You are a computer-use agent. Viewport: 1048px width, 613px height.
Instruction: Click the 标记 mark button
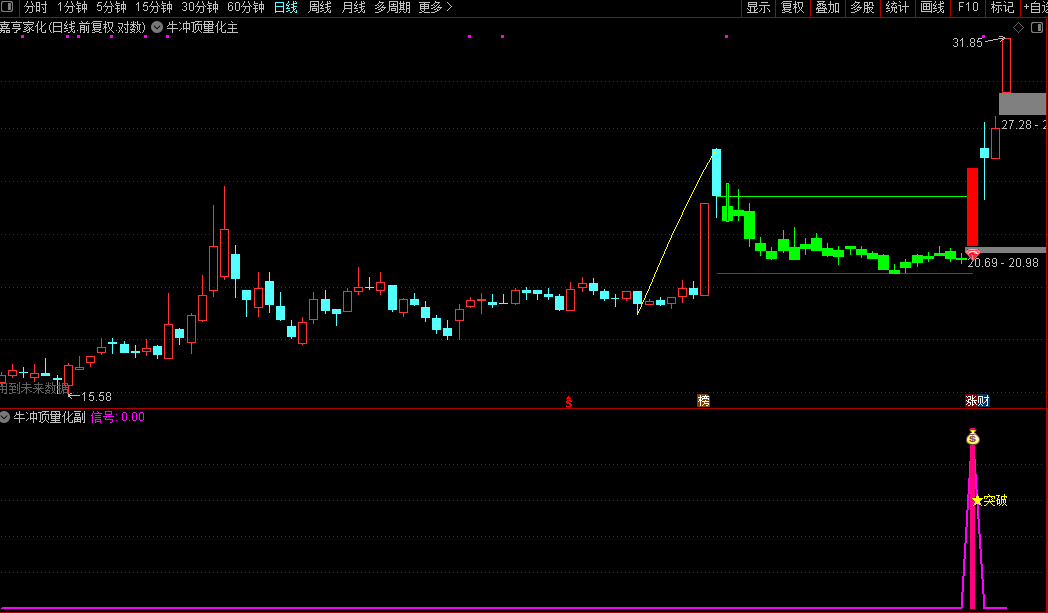(x=1002, y=7)
